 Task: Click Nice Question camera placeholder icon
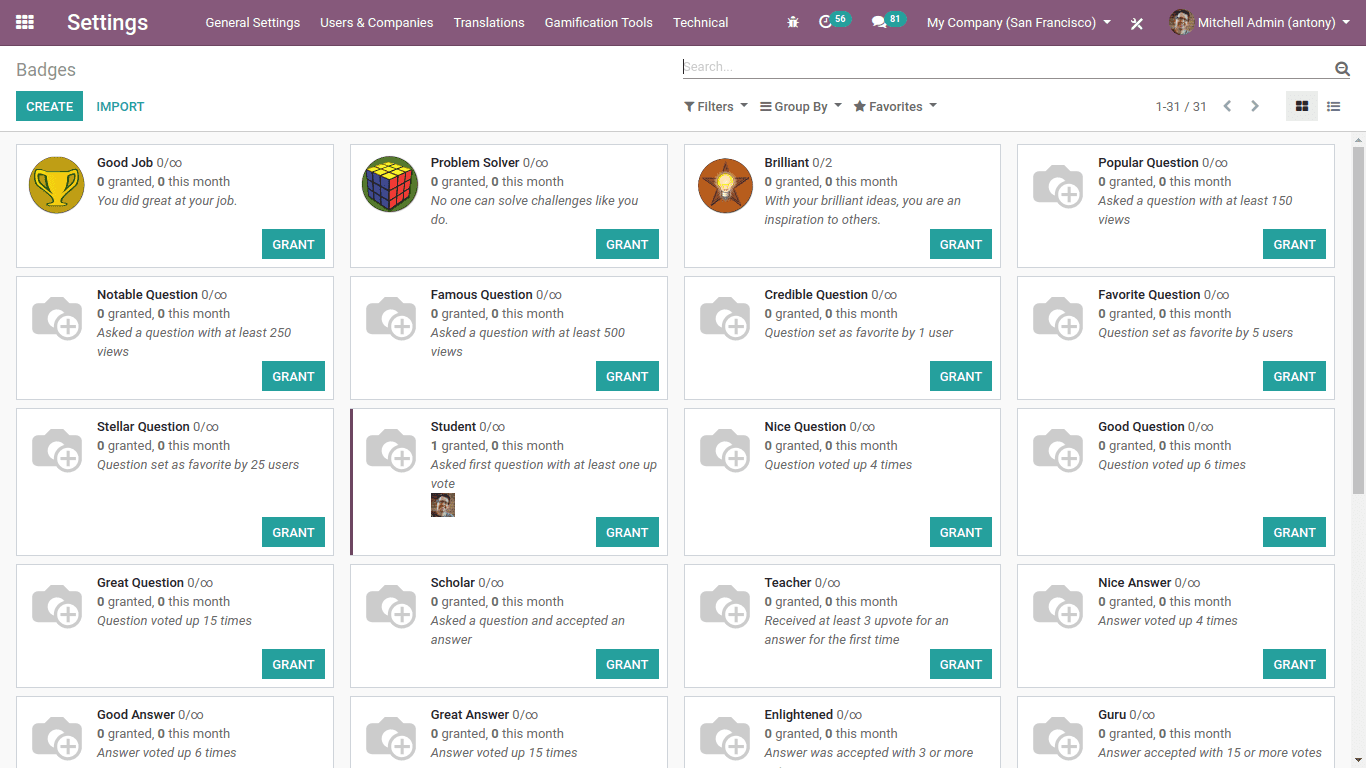[725, 449]
